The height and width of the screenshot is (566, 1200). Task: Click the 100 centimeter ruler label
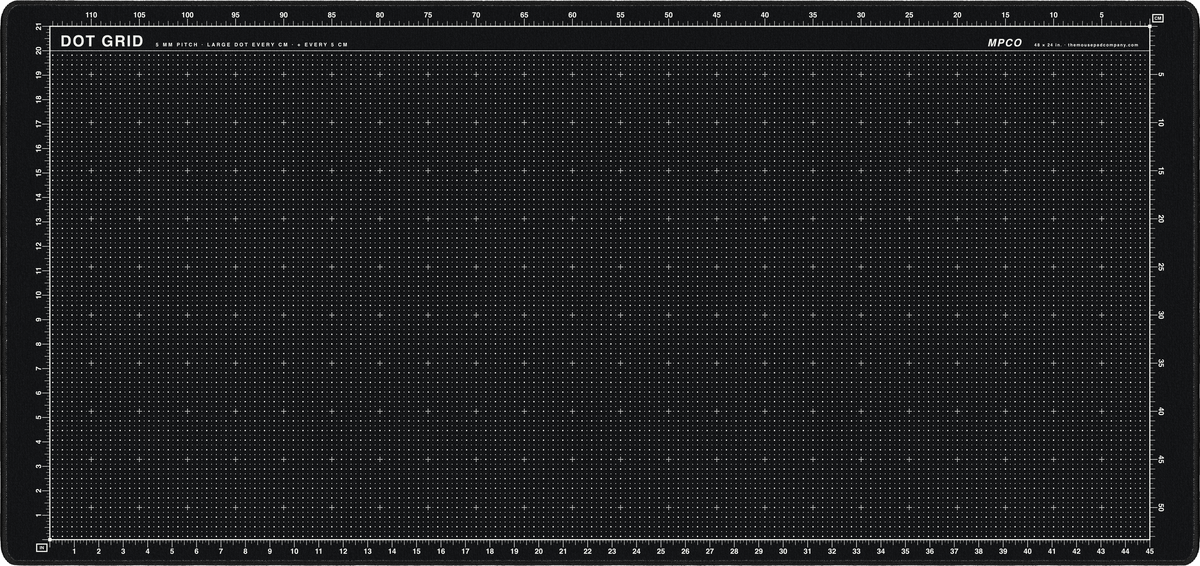tap(187, 15)
